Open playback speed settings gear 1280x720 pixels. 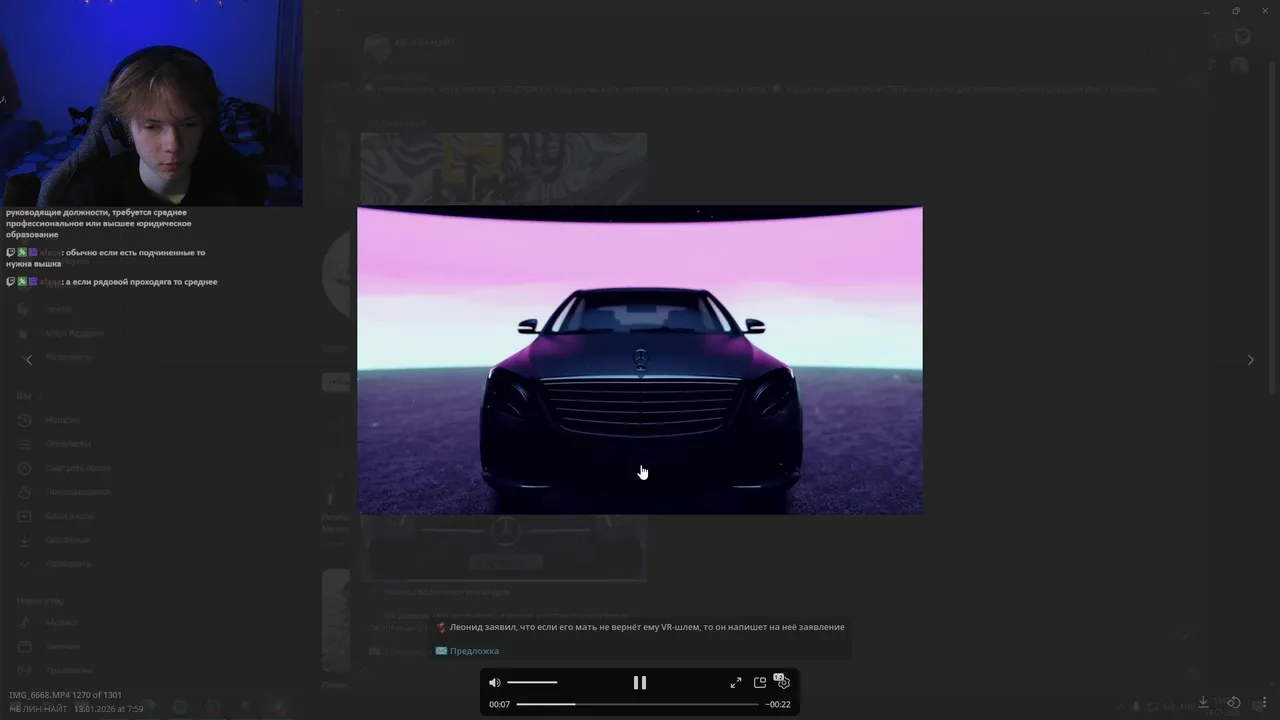click(783, 682)
